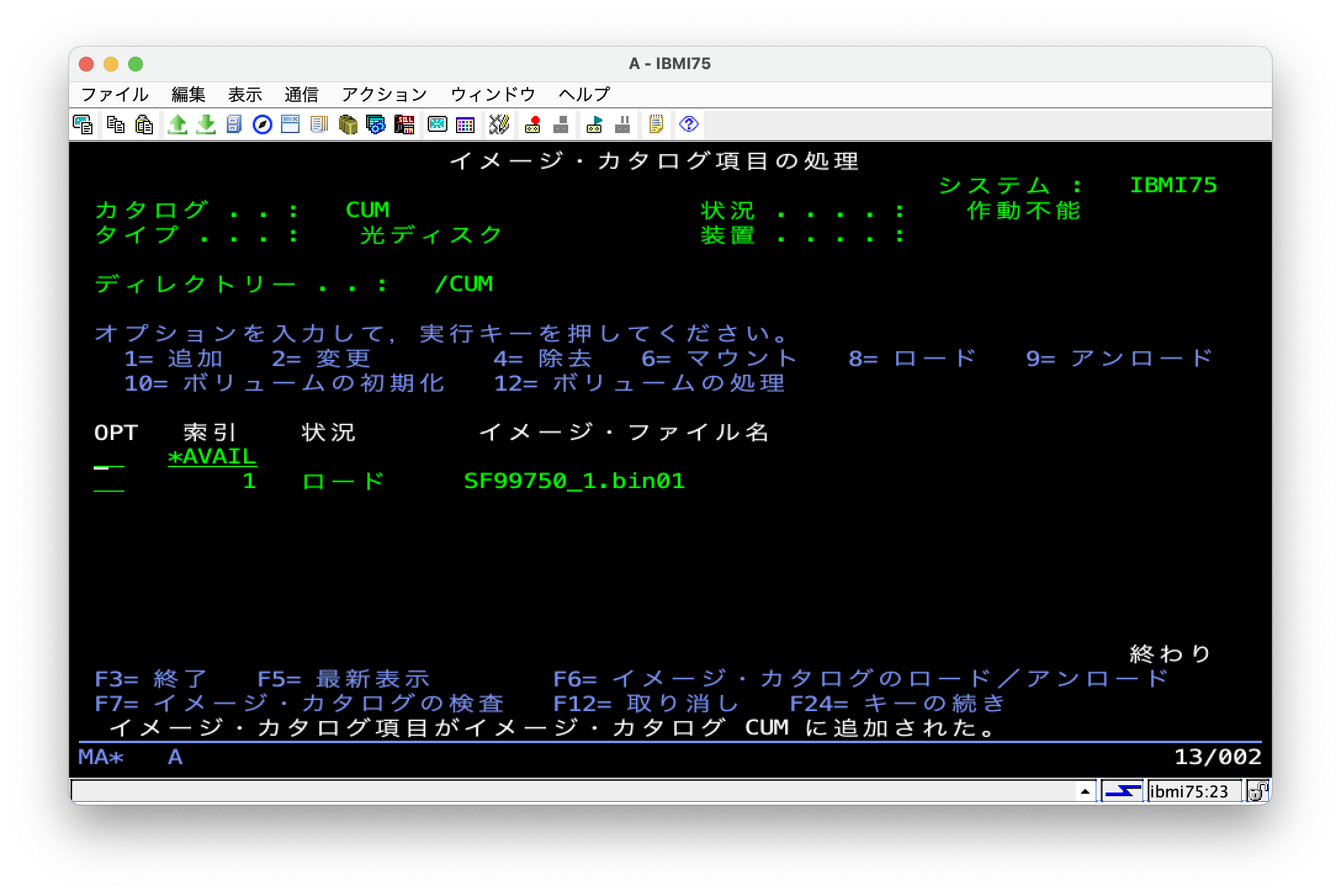Open the SQL scripts toolbar icon
Image resolution: width=1341 pixels, height=896 pixels.
point(404,125)
